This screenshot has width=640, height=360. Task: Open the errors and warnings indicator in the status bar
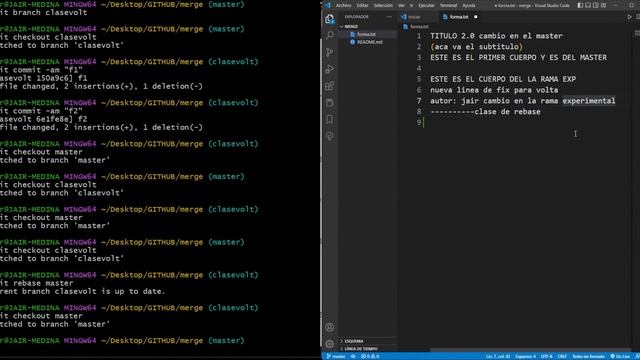pyautogui.click(x=370, y=356)
